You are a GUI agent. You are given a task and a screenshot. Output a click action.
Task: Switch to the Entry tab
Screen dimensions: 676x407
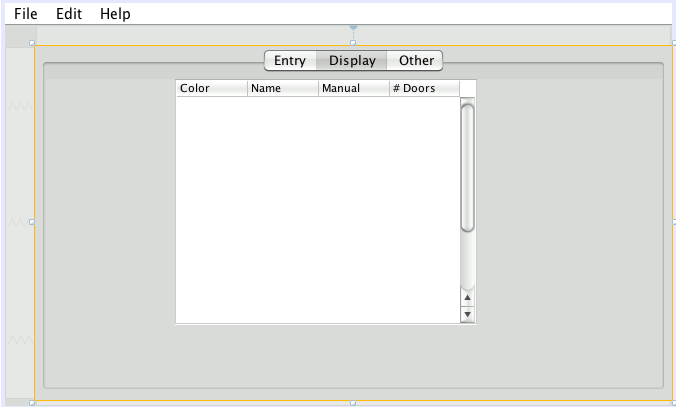[x=290, y=61]
